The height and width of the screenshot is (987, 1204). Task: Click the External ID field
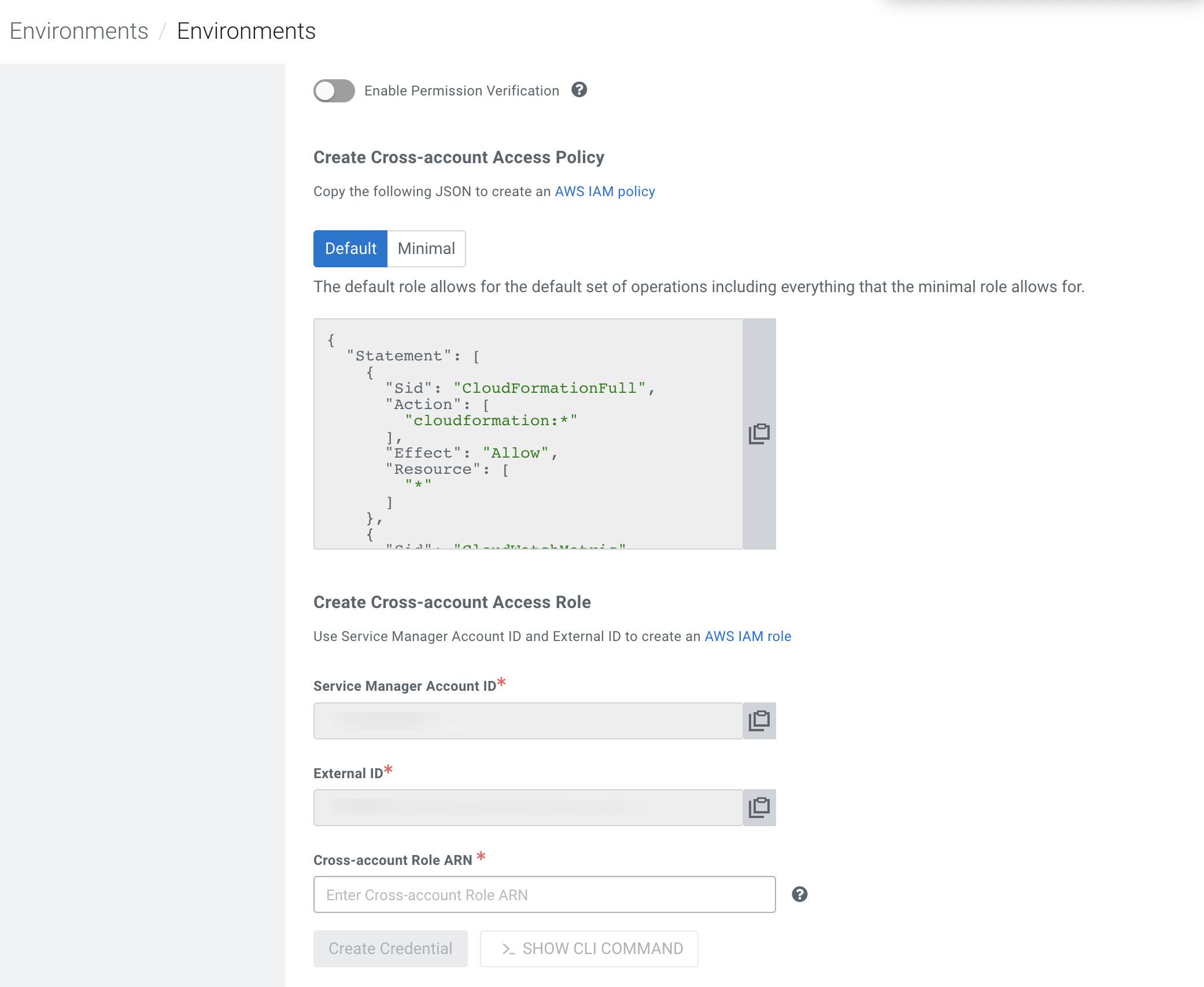(527, 808)
